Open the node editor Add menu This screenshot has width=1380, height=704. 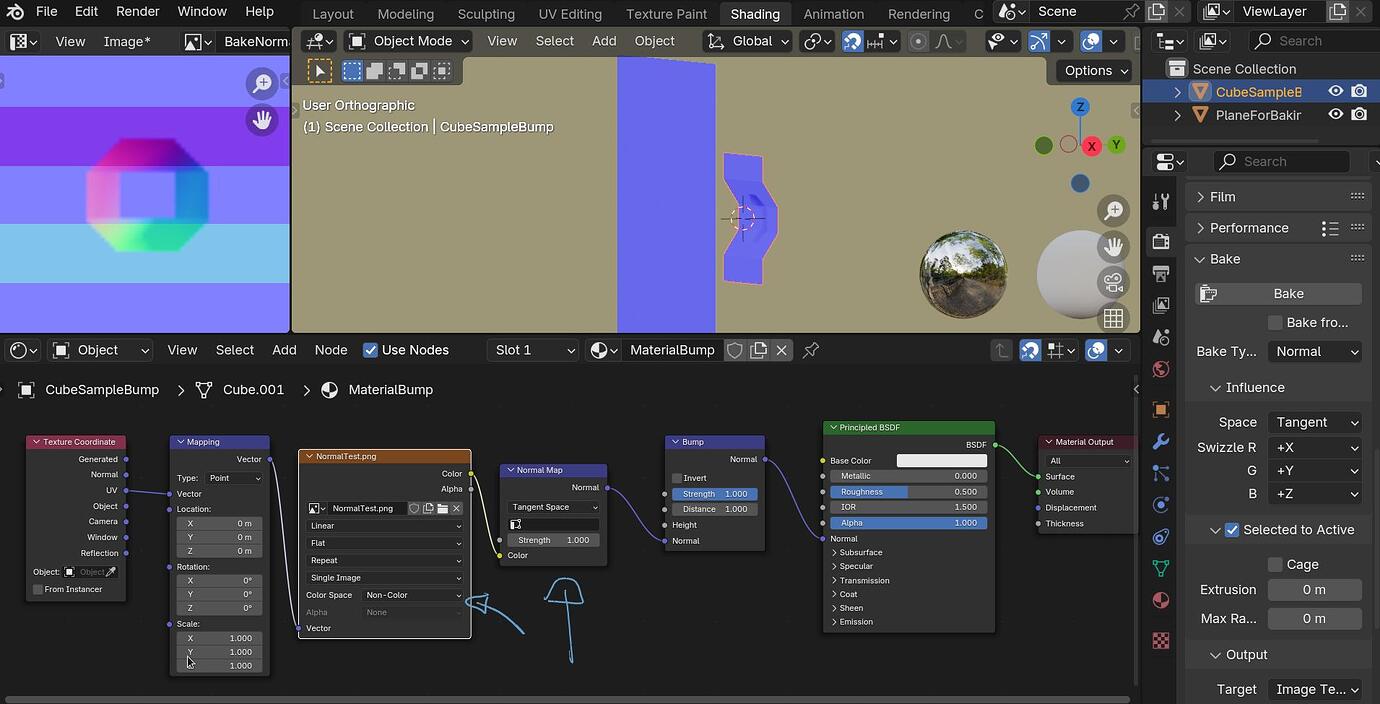(284, 350)
